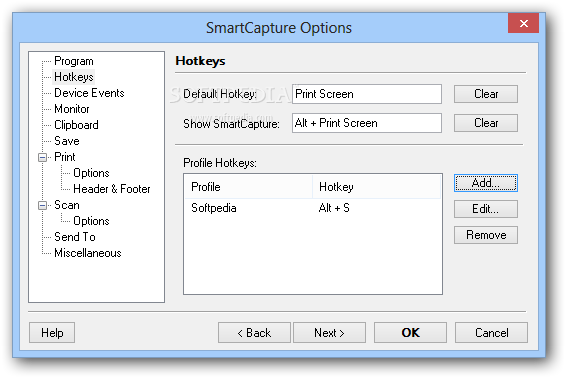This screenshot has height=378, width=566.
Task: Select Header & Footer settings
Action: click(x=112, y=189)
